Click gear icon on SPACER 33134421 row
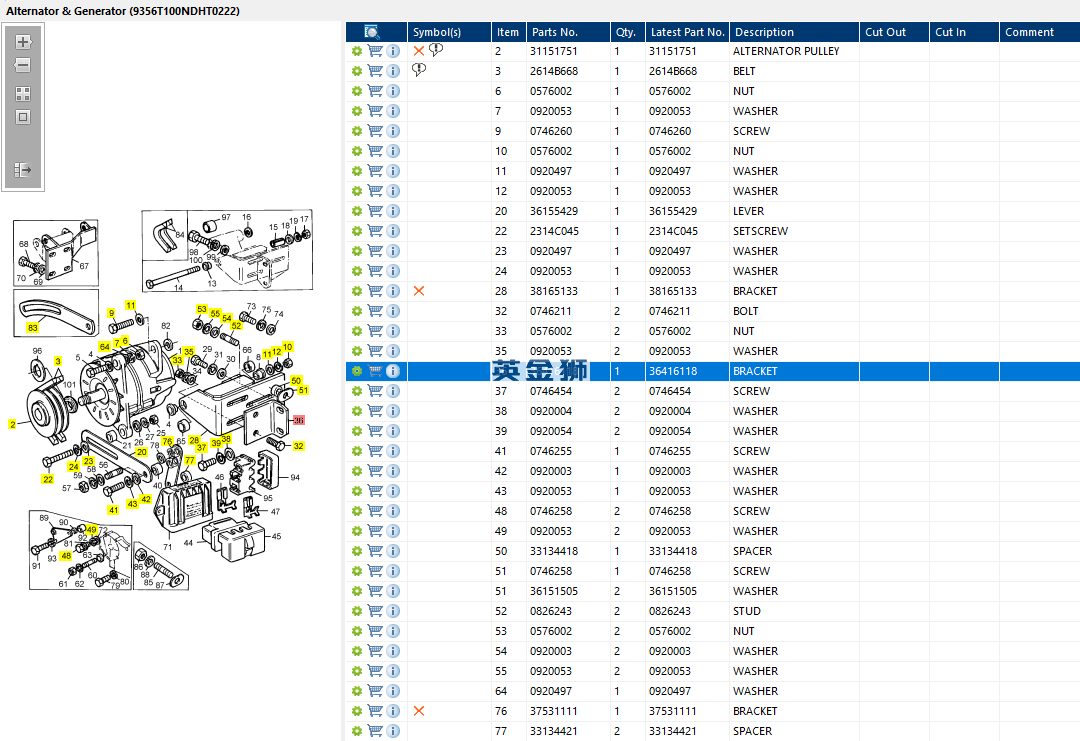 coord(357,731)
